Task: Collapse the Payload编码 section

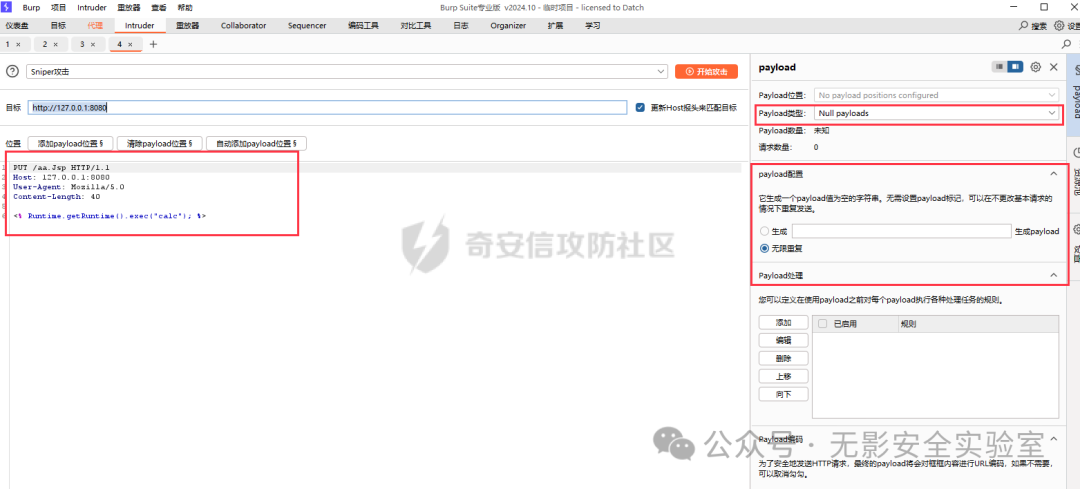Action: pos(1053,439)
